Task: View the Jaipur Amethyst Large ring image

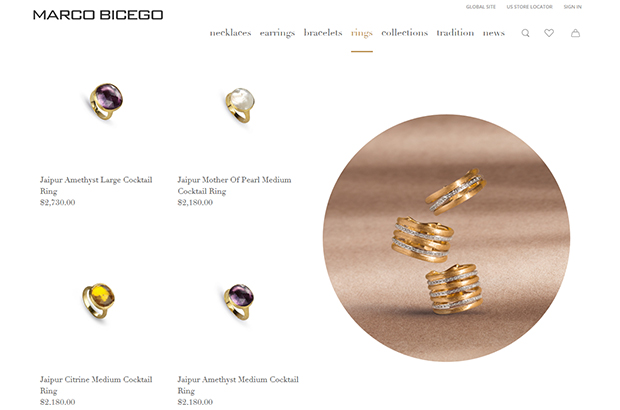Action: tap(105, 102)
